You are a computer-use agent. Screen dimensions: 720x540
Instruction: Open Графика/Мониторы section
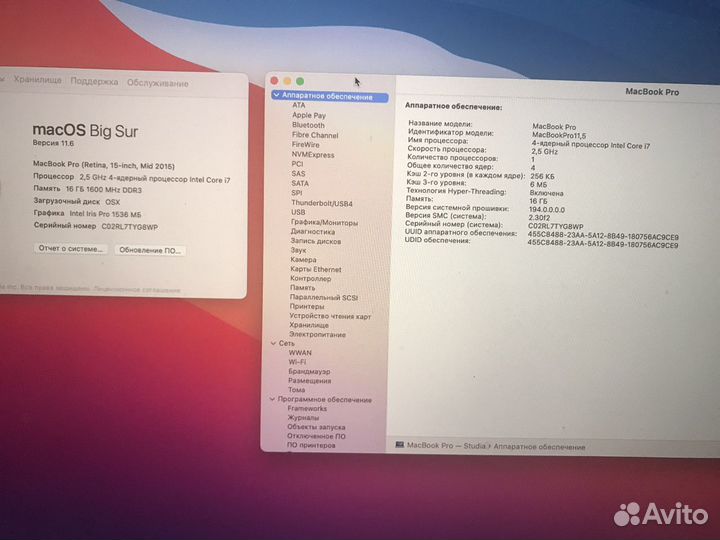point(324,223)
